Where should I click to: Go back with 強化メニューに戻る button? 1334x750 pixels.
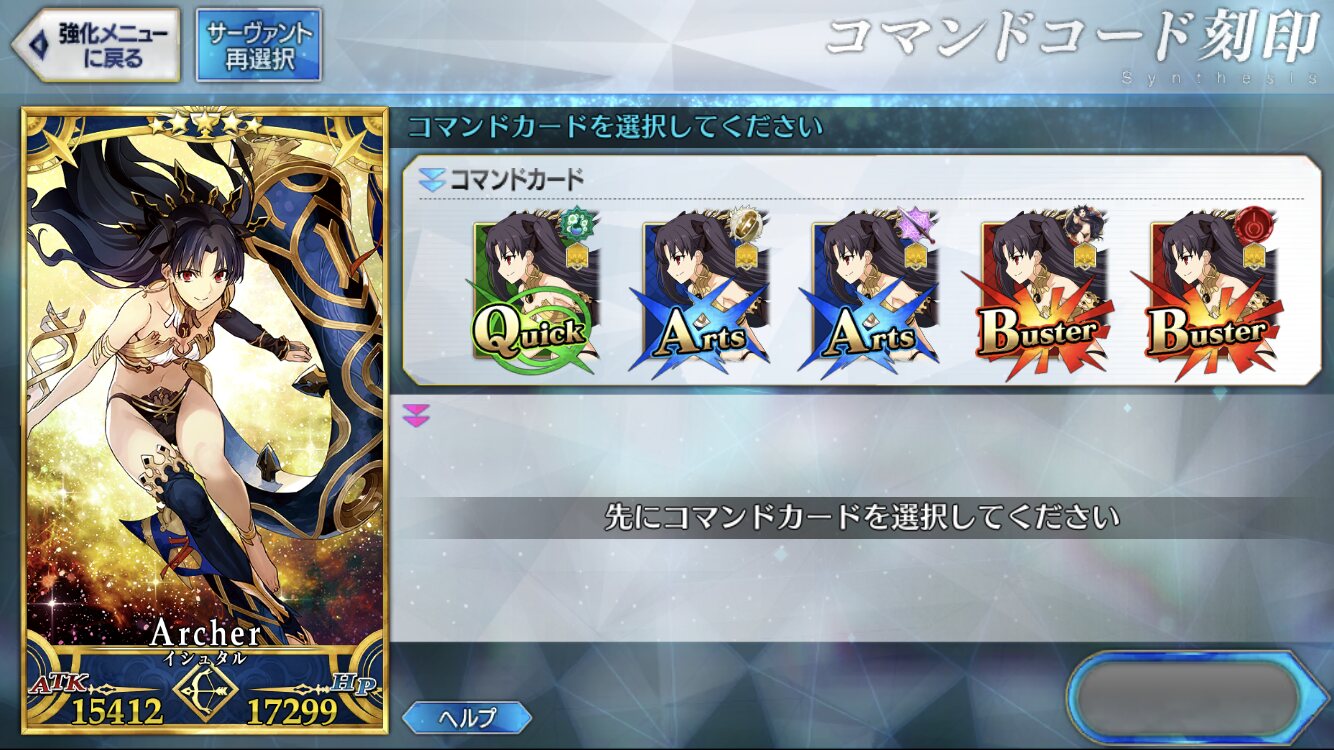96,45
